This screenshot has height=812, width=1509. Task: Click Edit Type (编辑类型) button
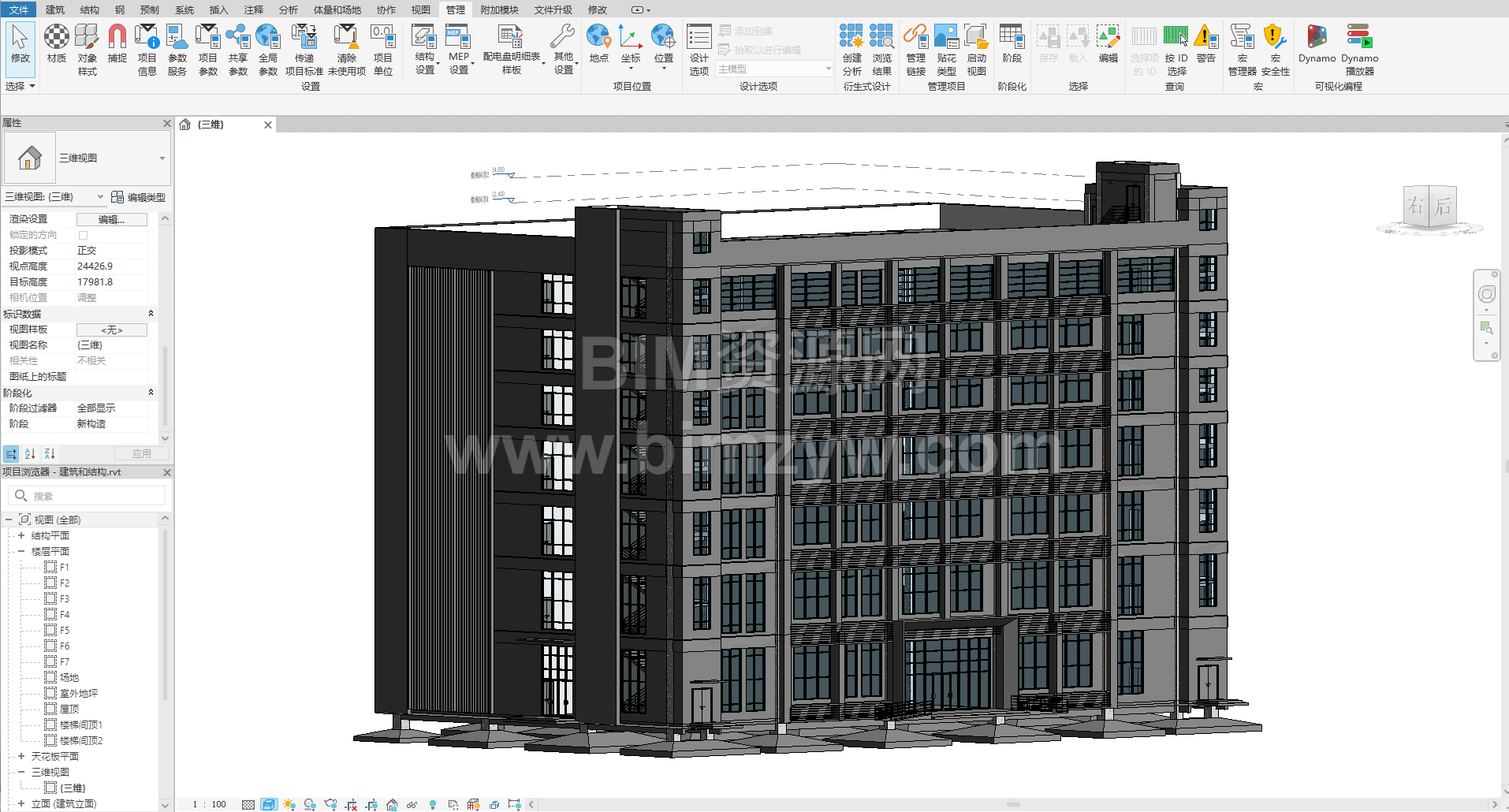pos(139,197)
